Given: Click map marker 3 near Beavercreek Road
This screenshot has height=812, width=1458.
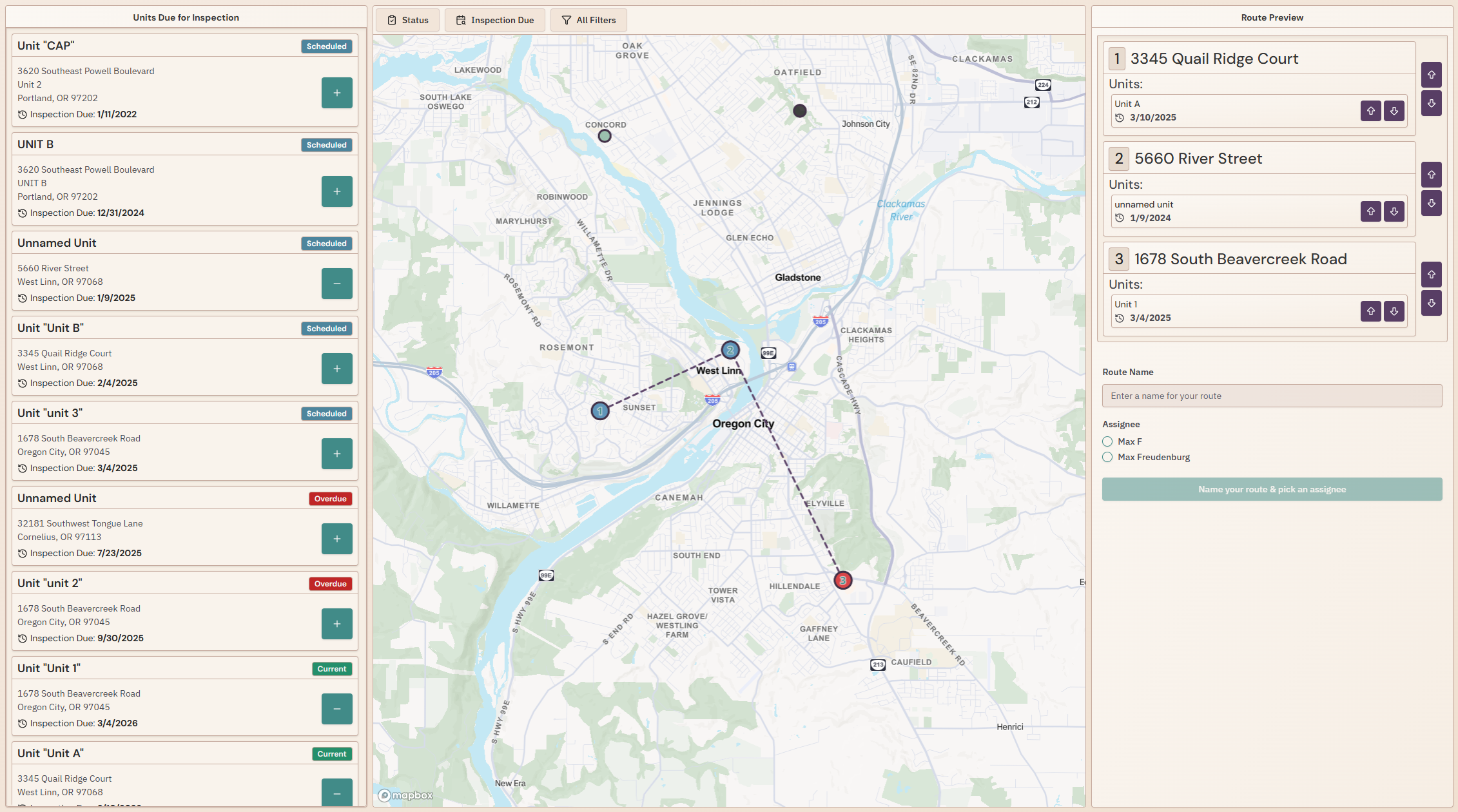Looking at the screenshot, I should [842, 580].
